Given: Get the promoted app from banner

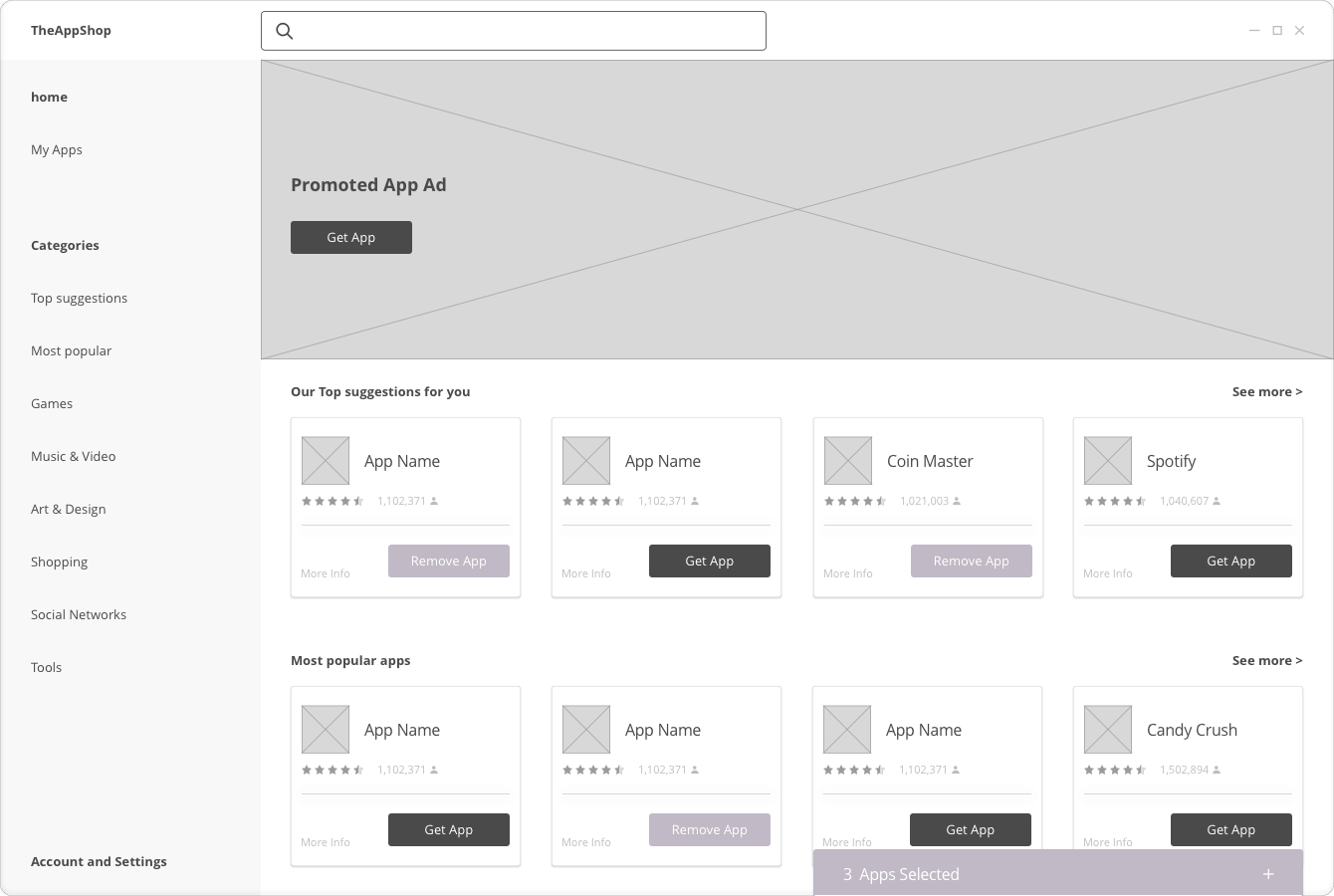Looking at the screenshot, I should pos(350,237).
